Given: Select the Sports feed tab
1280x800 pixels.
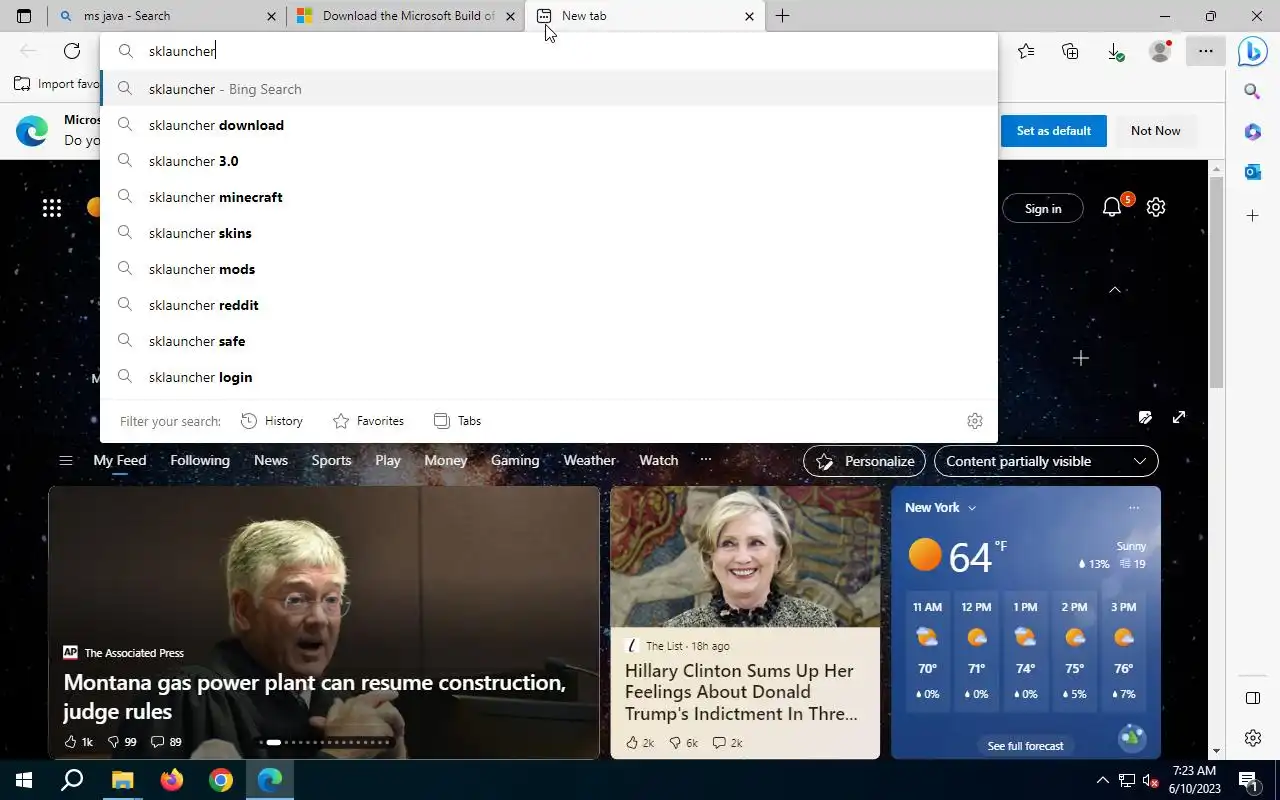Looking at the screenshot, I should point(331,460).
